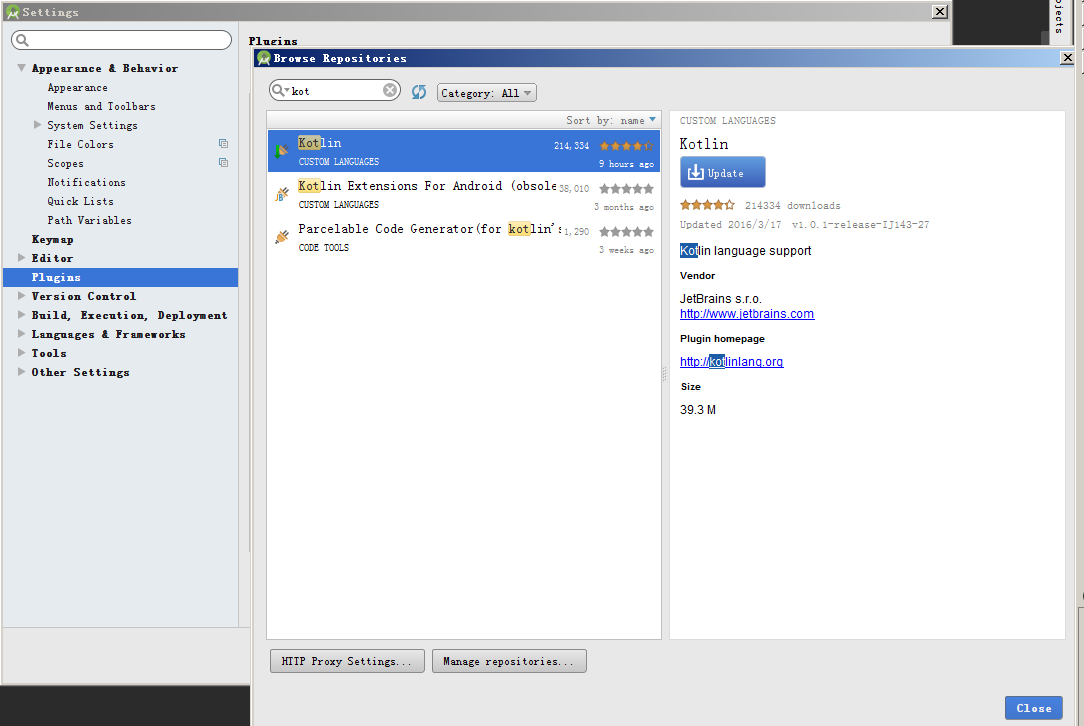Clear the plugin search field text

click(390, 91)
